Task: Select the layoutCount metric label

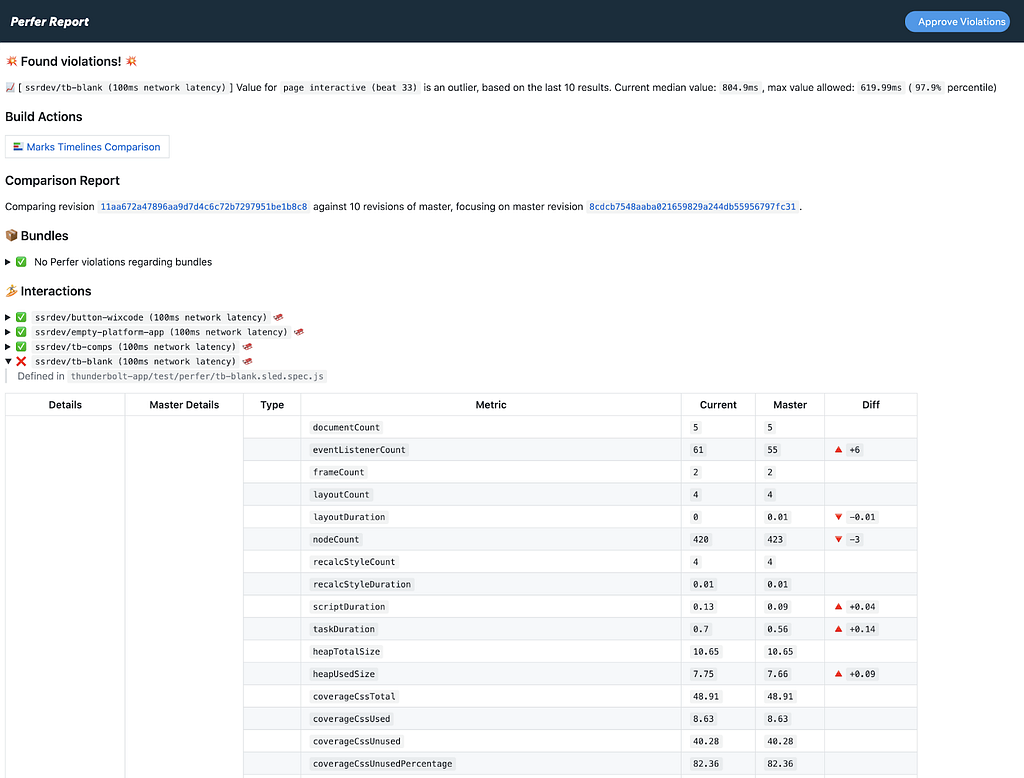Action: pyautogui.click(x=341, y=494)
